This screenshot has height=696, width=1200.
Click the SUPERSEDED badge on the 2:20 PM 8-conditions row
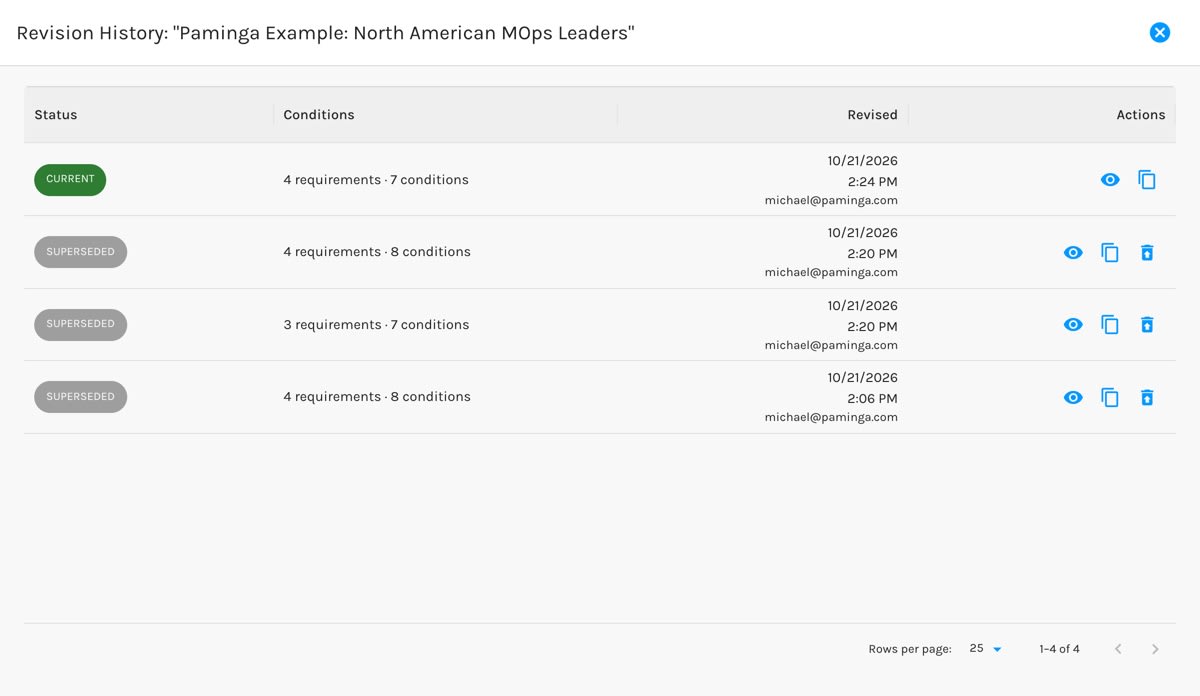point(81,252)
